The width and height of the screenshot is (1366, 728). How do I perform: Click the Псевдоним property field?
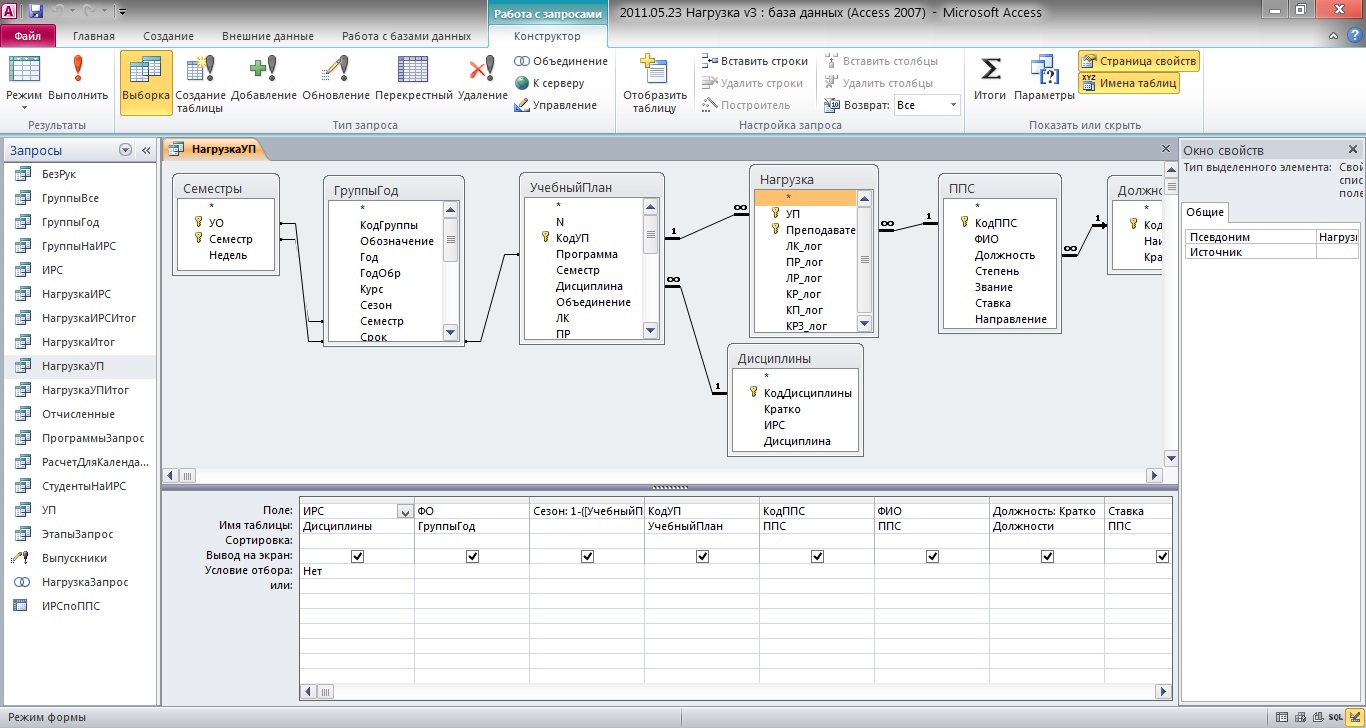(1338, 237)
